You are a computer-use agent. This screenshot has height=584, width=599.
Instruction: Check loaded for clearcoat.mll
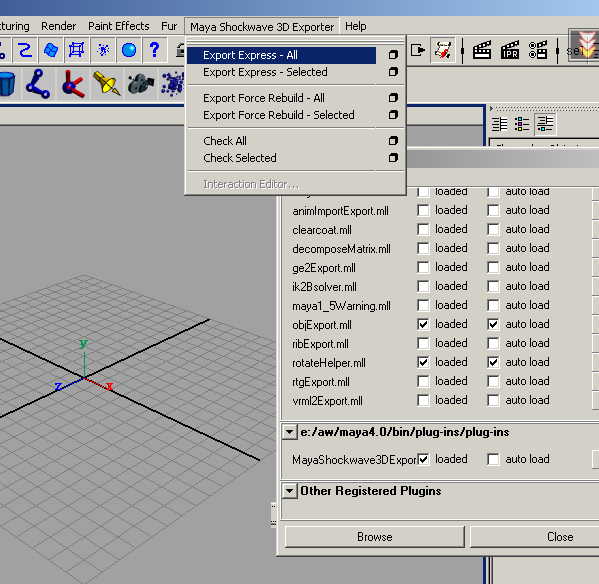pyautogui.click(x=423, y=229)
